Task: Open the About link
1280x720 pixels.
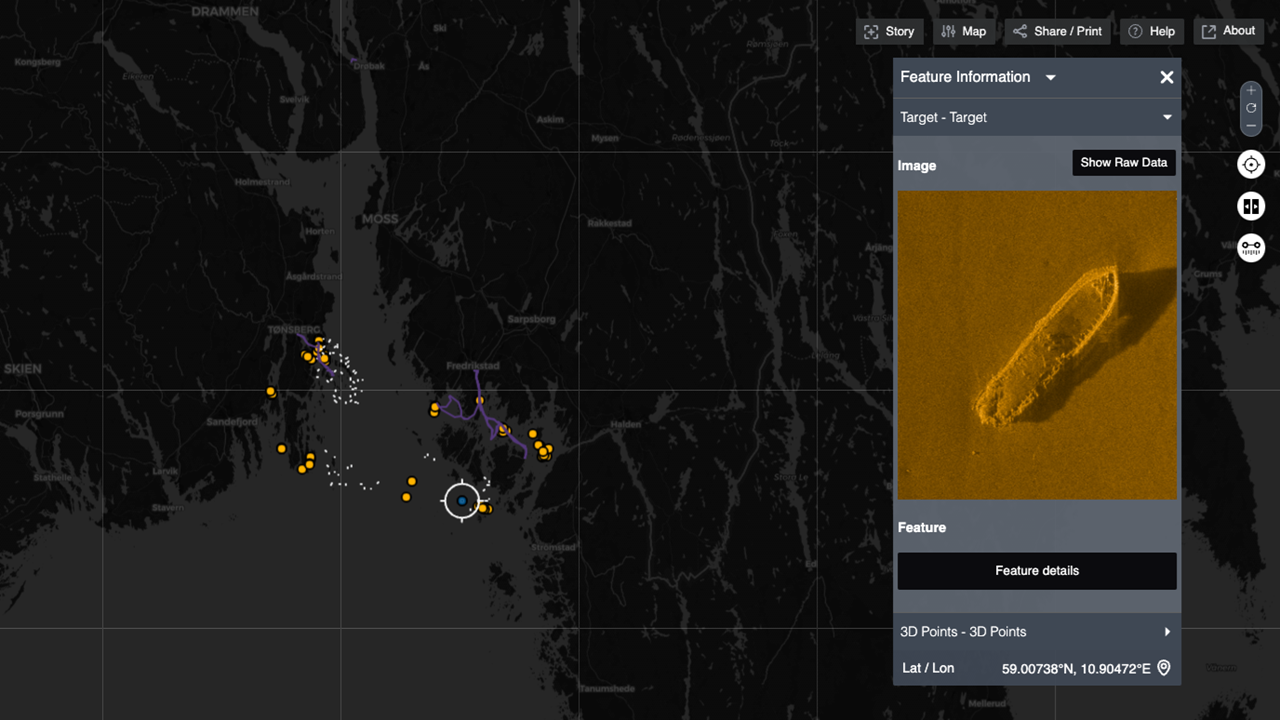Action: click(1228, 31)
